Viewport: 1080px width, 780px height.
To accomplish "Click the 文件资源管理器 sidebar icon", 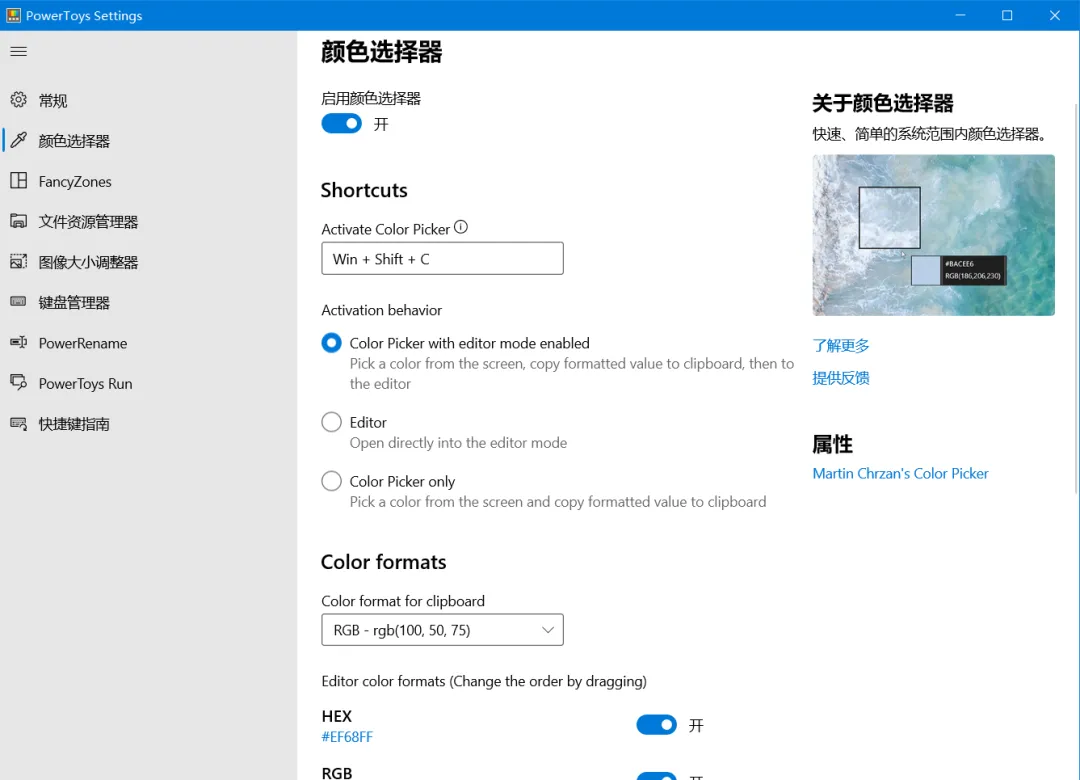I will (19, 221).
